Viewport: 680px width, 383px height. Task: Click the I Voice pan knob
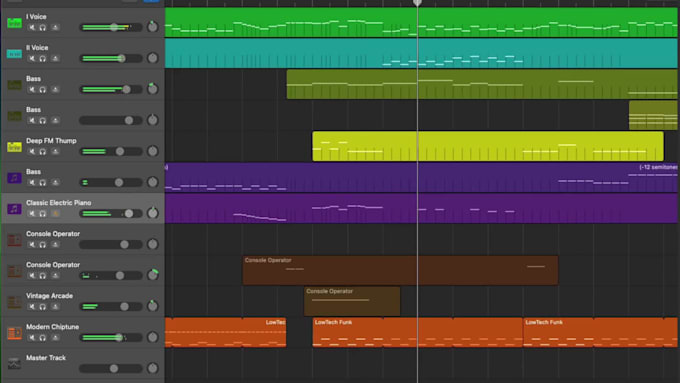click(x=153, y=26)
